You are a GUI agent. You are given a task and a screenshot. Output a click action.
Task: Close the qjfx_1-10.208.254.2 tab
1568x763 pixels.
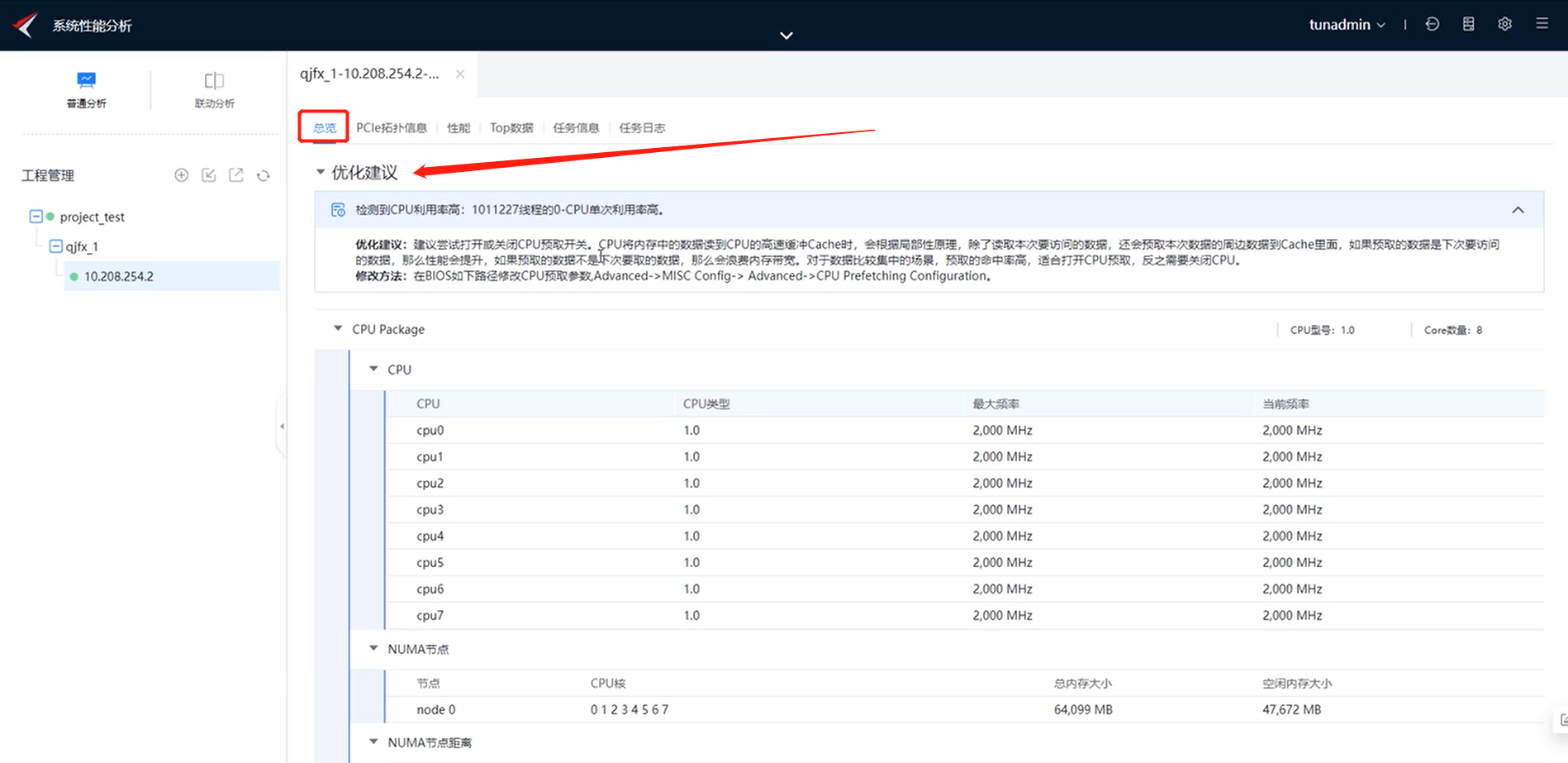click(460, 74)
